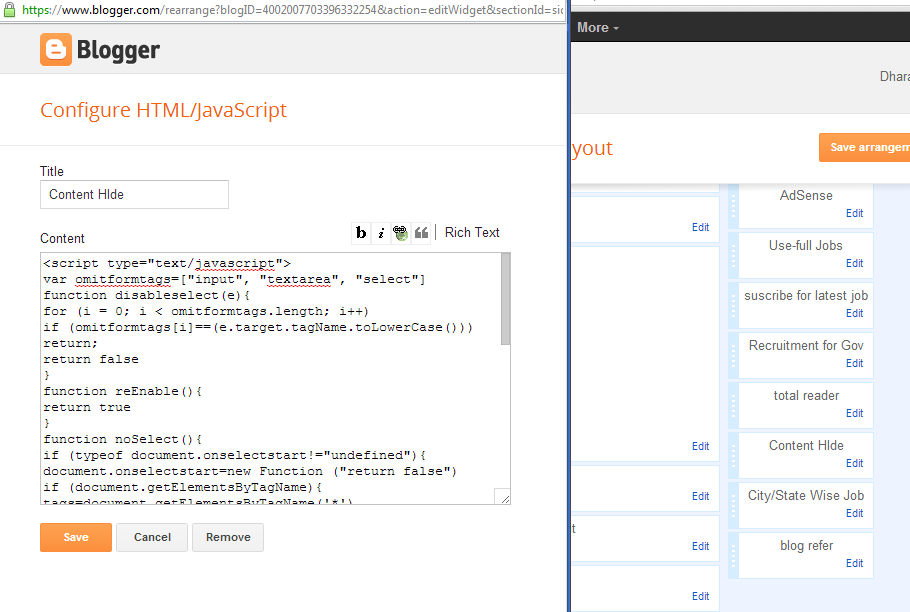Screen dimensions: 910x612
Task: Click the 'suscribe for latest job' gadget title
Action: (806, 296)
